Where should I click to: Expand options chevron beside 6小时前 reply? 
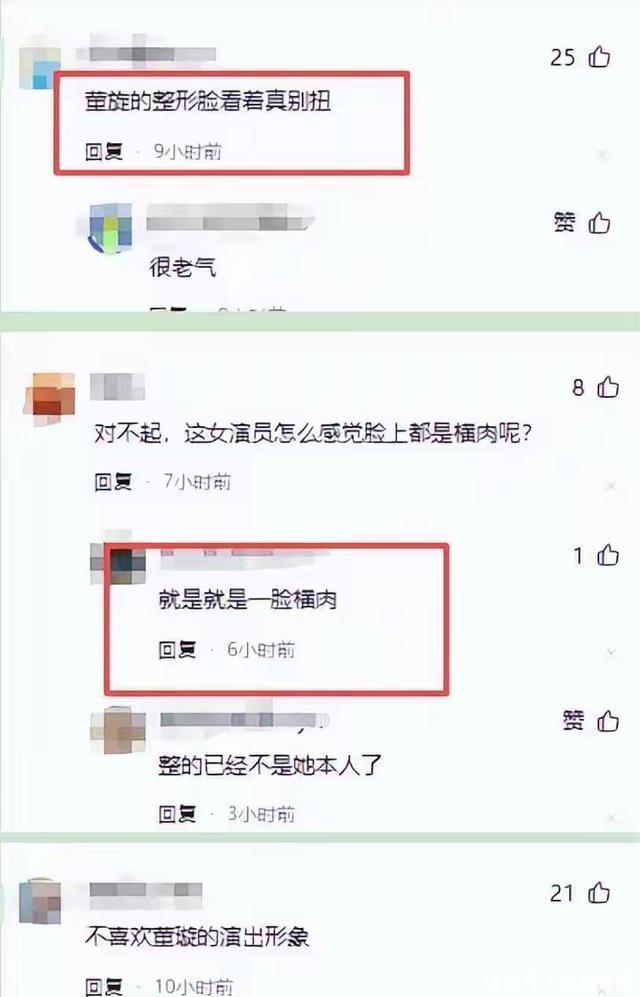611,652
